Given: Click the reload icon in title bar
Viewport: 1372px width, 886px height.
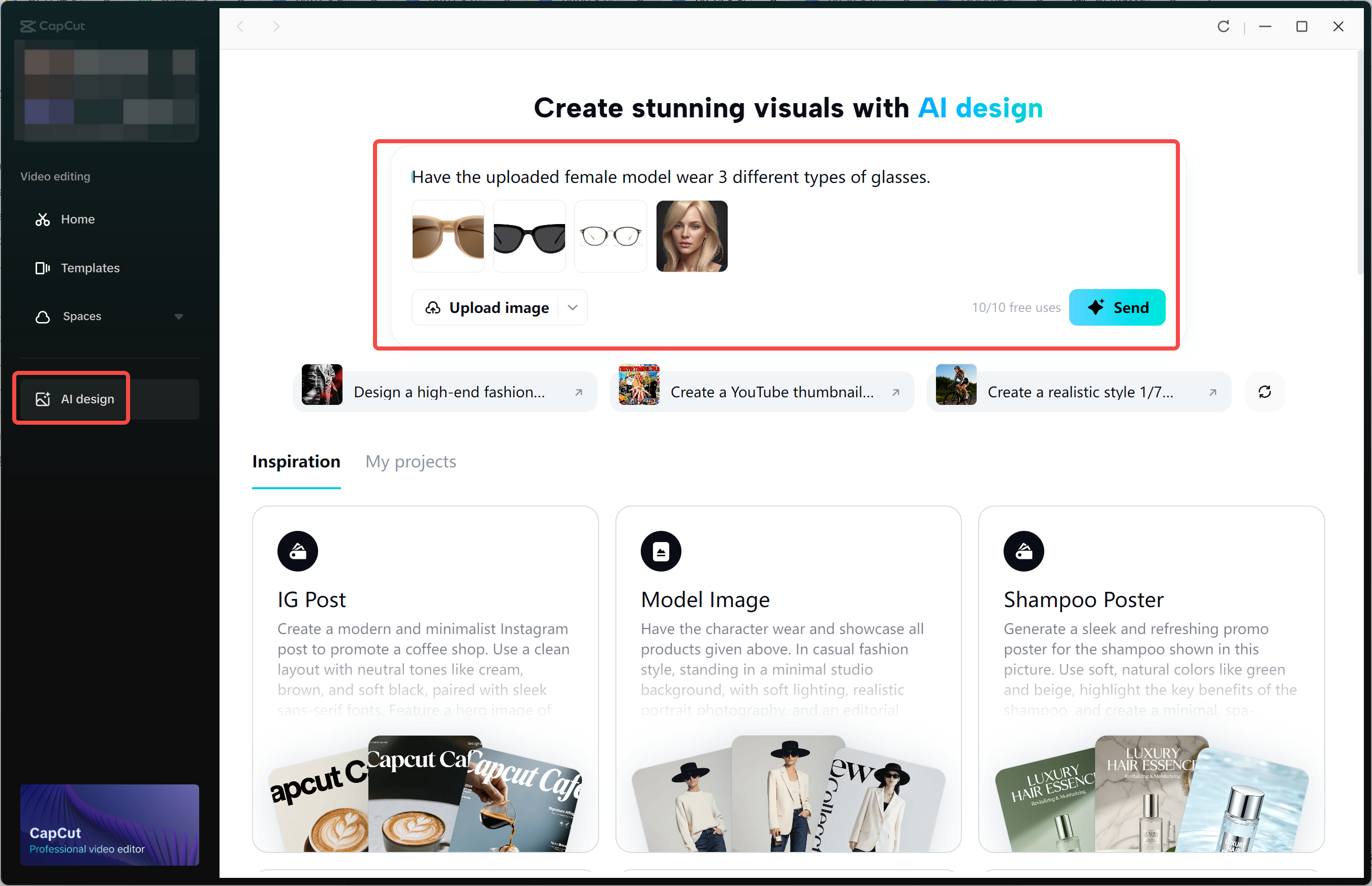Looking at the screenshot, I should [1223, 26].
